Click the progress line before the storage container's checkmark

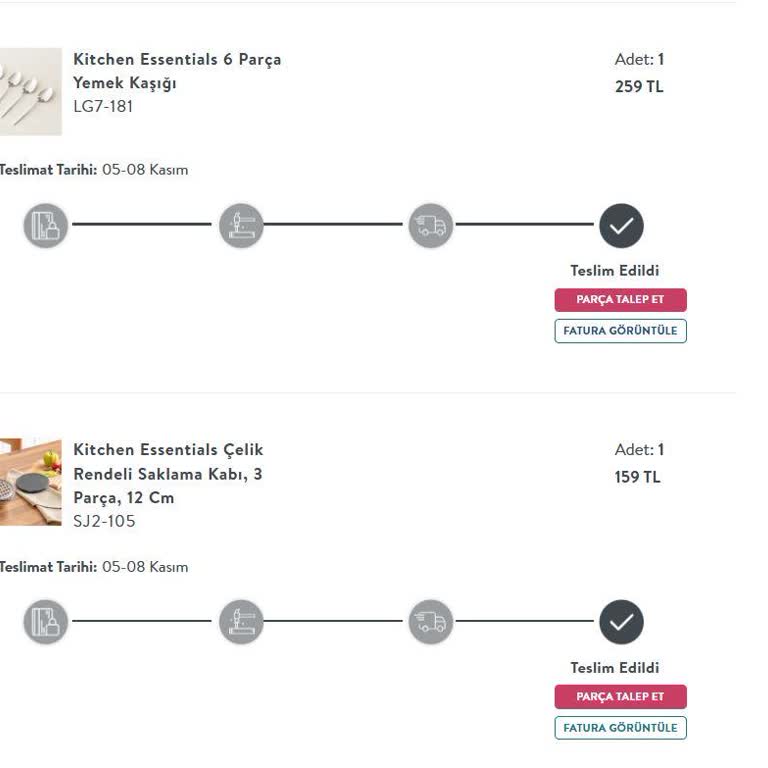(x=525, y=621)
